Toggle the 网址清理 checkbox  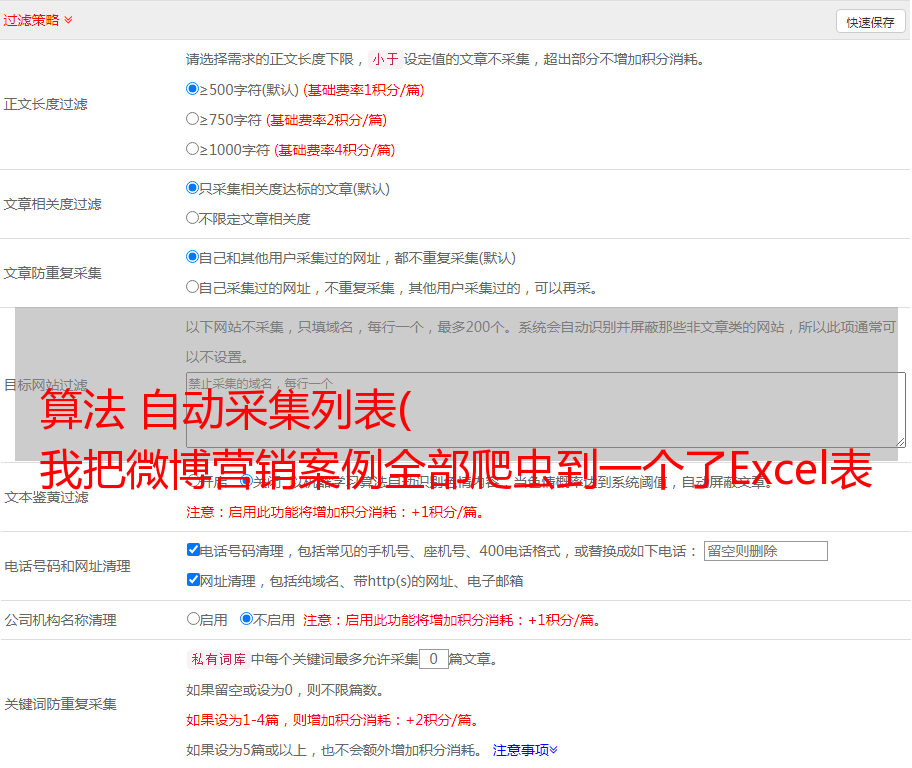(193, 579)
